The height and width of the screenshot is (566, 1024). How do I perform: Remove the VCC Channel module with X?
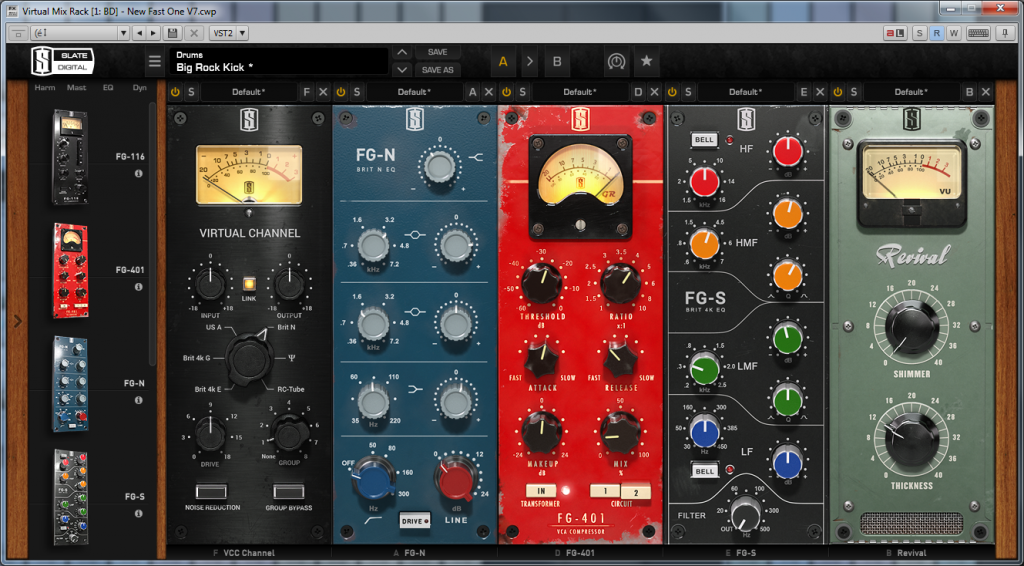323,92
